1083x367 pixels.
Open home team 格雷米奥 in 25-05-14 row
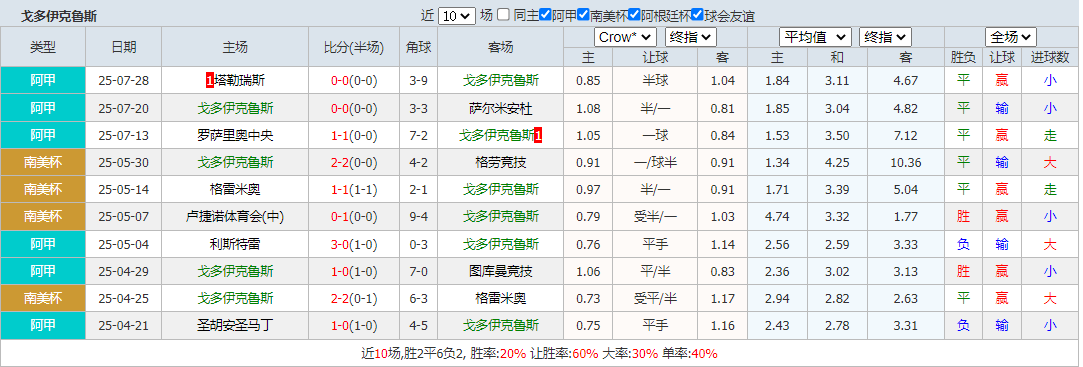[235, 189]
